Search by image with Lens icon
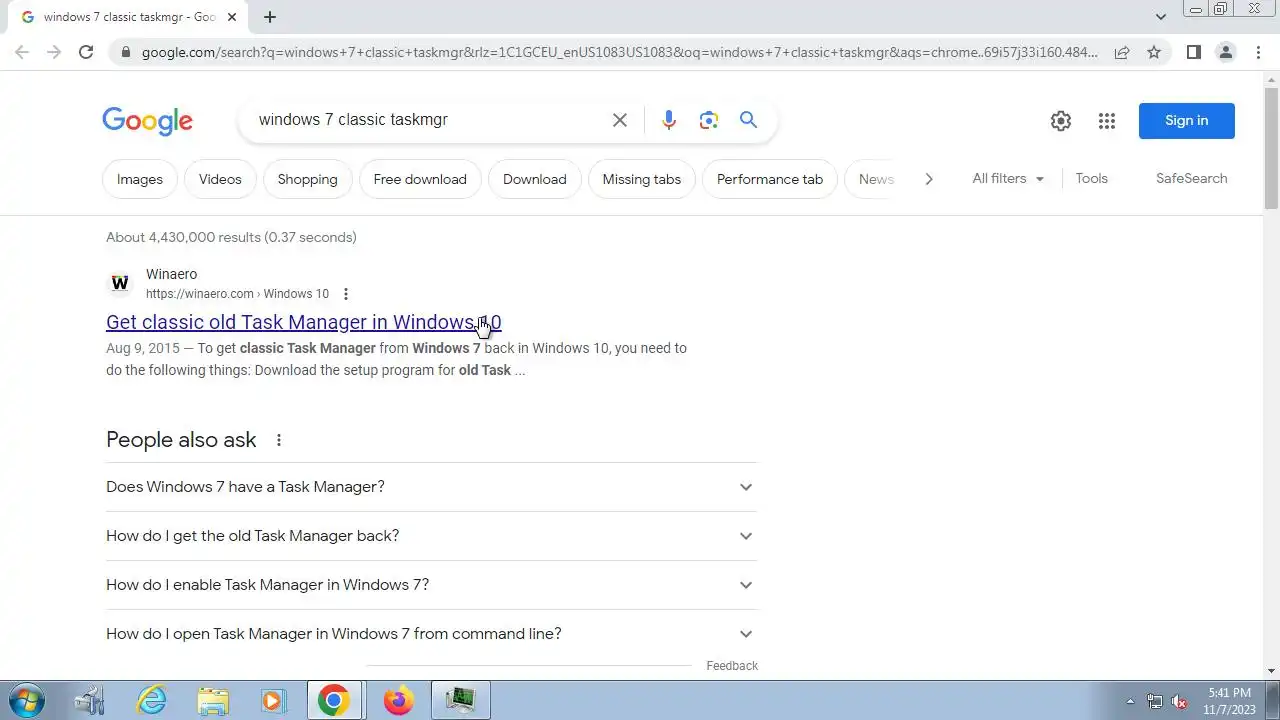The height and width of the screenshot is (720, 1280). (x=709, y=120)
